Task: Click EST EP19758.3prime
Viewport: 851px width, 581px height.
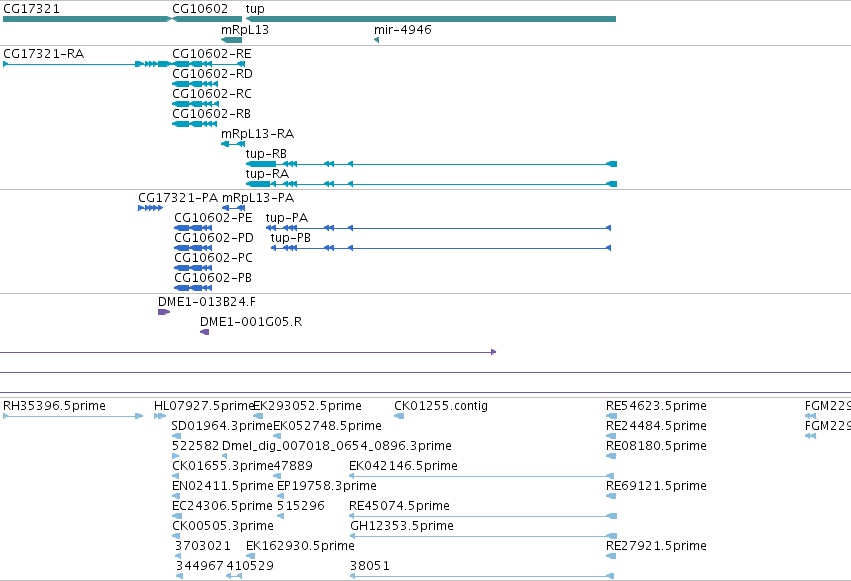Action: click(x=327, y=486)
